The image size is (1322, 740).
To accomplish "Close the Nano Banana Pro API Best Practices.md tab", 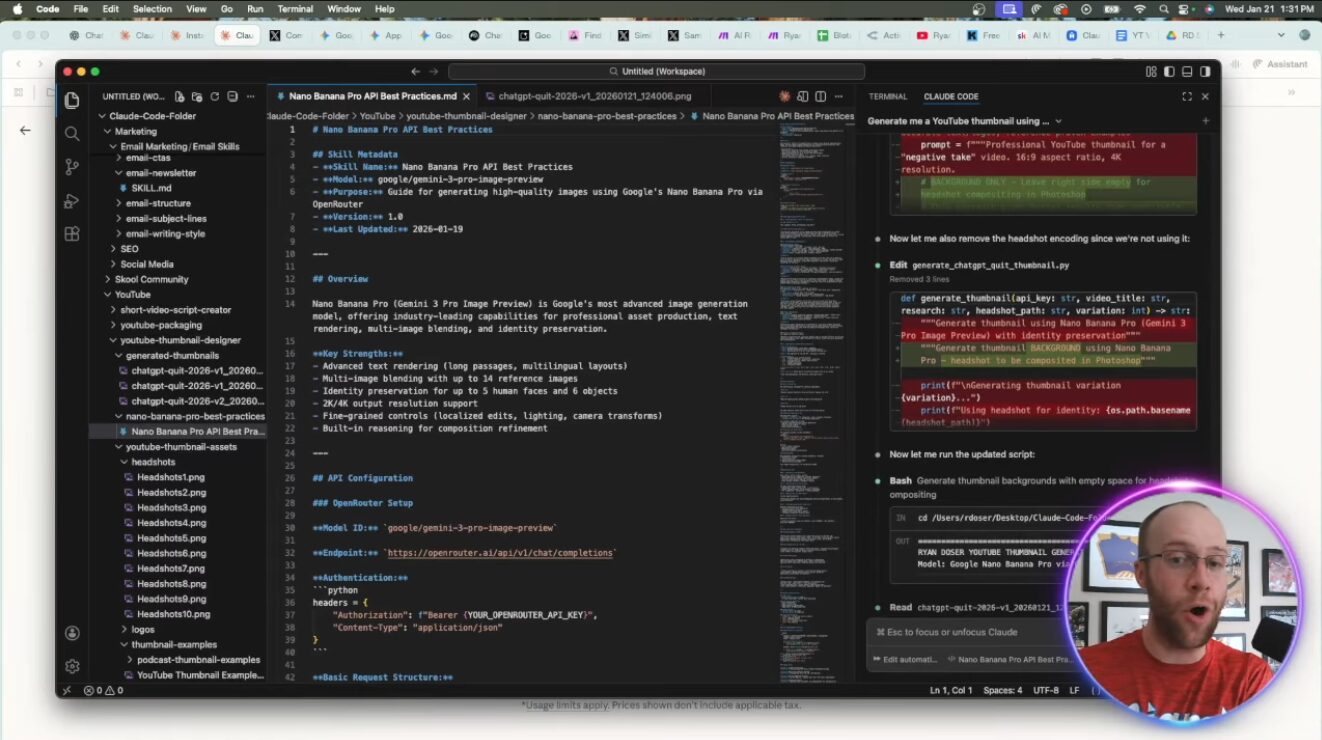I will point(467,97).
